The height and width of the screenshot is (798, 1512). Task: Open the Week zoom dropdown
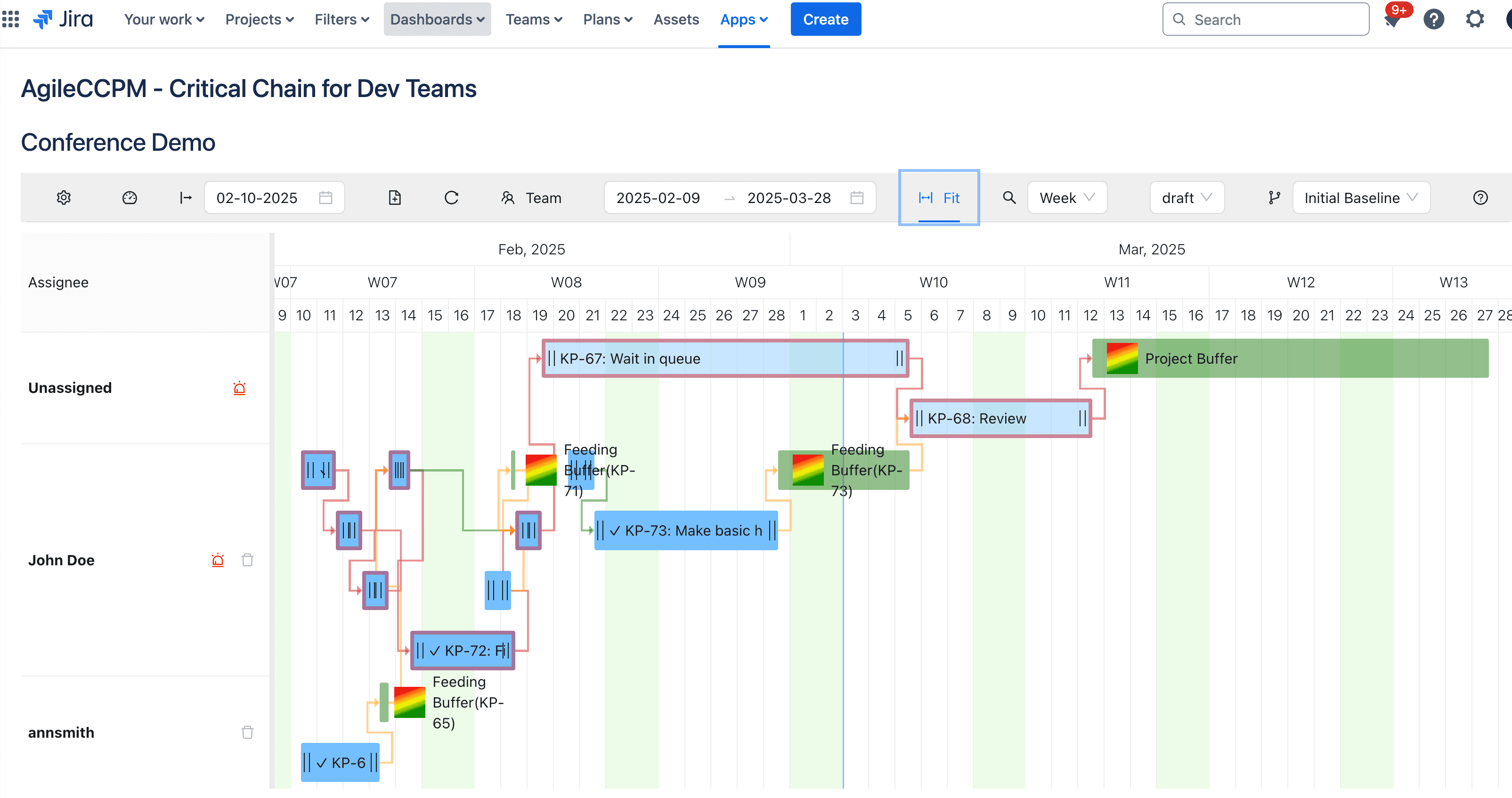(1066, 197)
